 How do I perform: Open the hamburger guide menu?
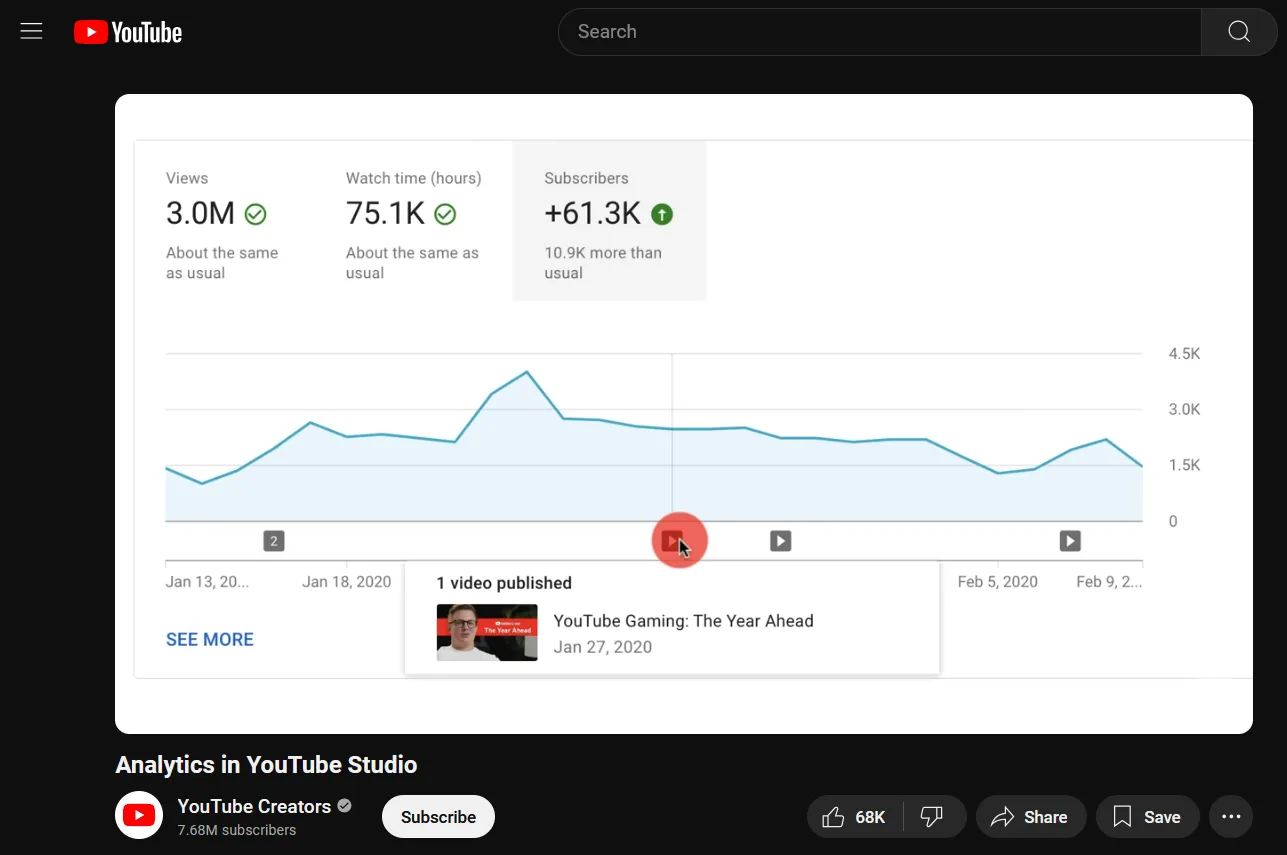point(32,31)
